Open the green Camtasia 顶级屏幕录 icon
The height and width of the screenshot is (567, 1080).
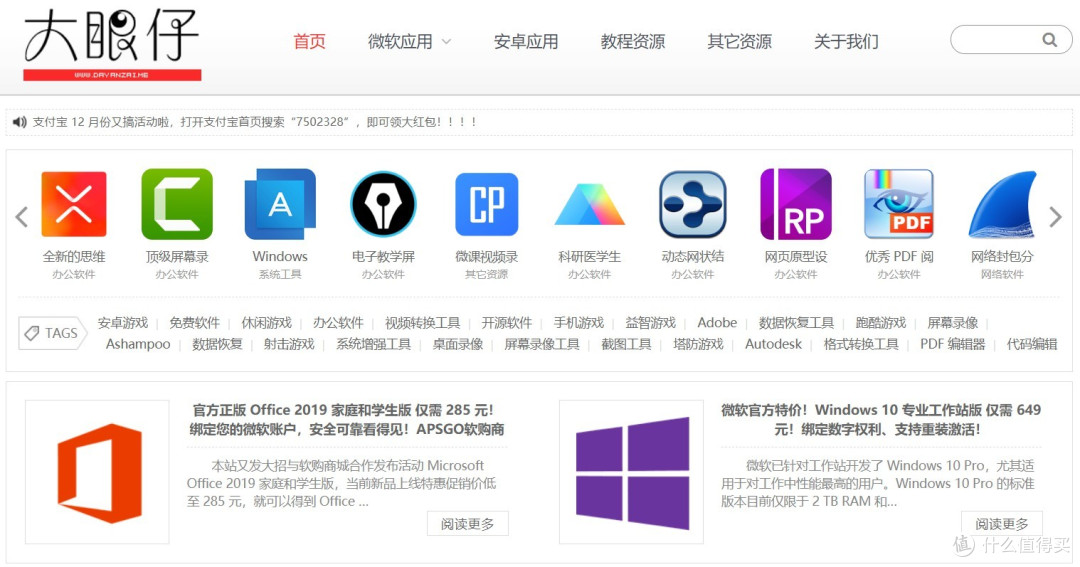177,204
